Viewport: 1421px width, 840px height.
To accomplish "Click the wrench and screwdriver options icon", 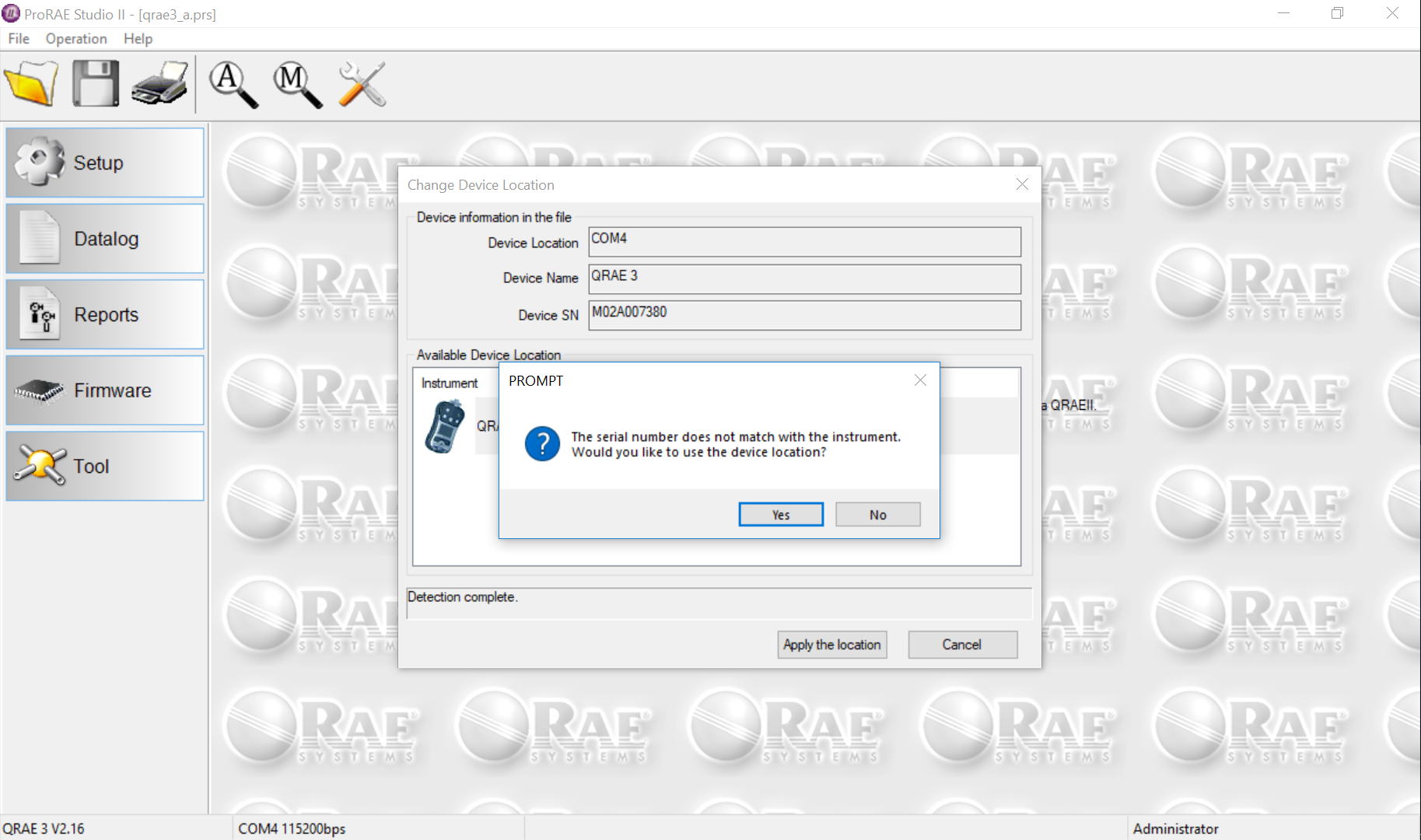I will click(x=362, y=84).
